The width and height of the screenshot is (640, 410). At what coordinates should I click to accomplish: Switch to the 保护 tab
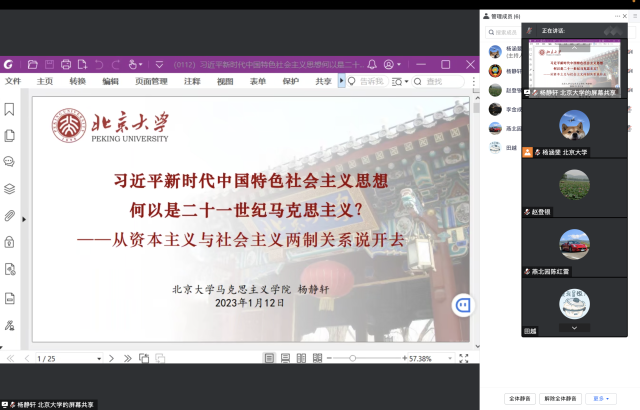point(291,81)
